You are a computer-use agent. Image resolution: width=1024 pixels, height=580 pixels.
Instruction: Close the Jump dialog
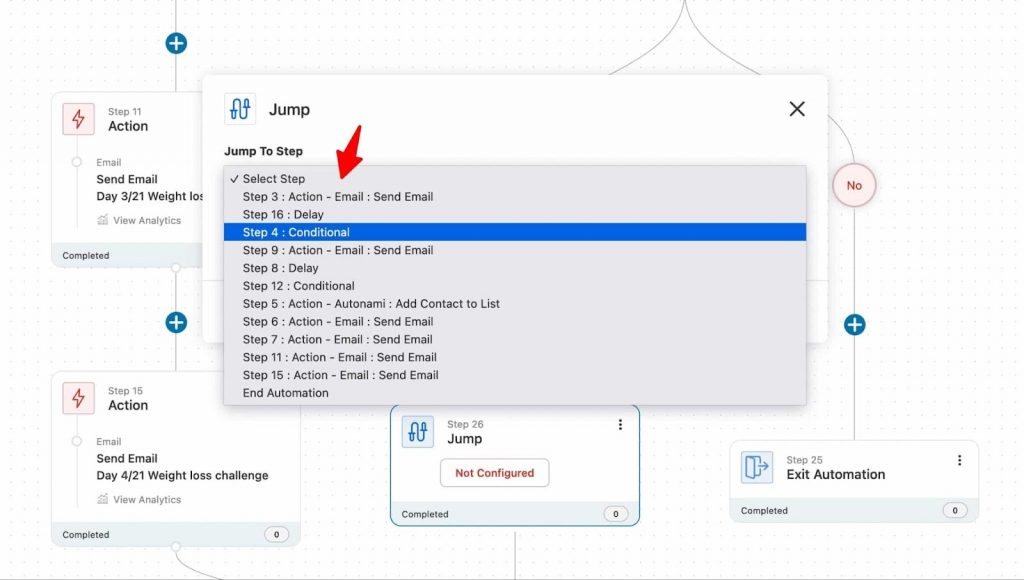coord(797,108)
